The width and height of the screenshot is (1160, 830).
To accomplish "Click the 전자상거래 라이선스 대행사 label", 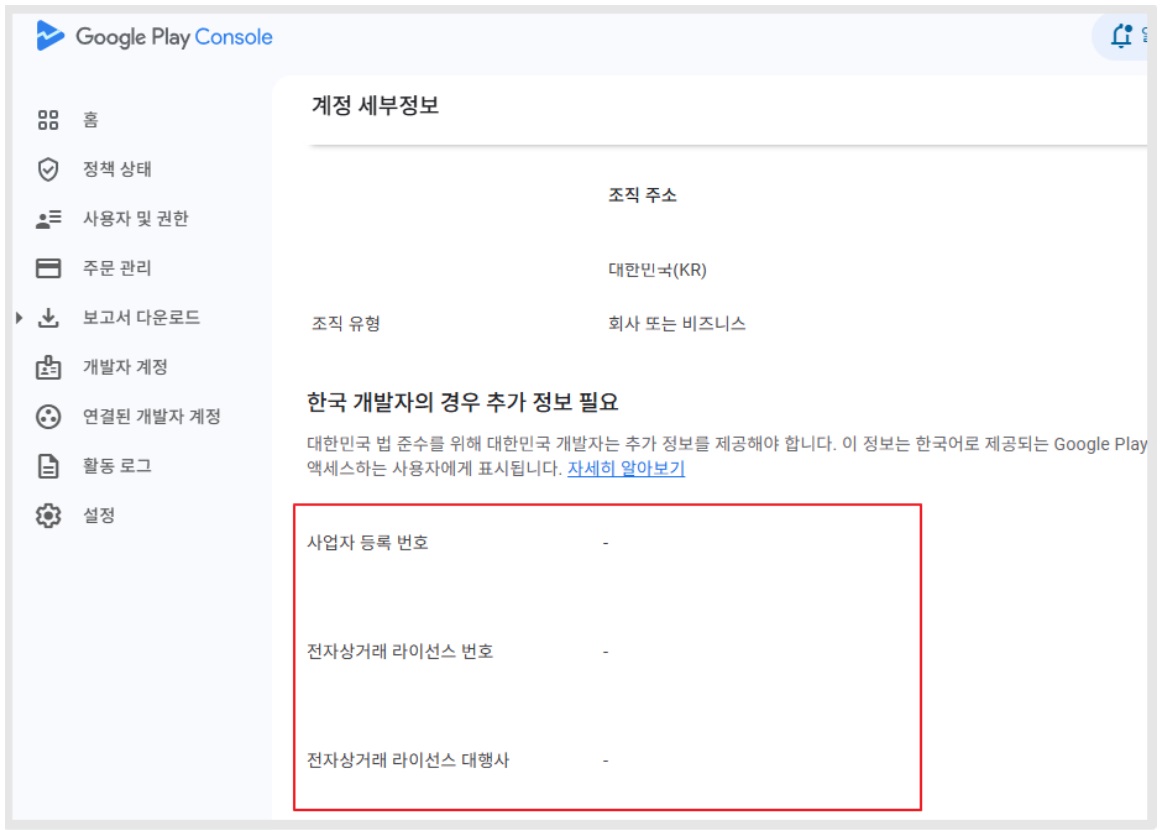I will click(x=408, y=760).
